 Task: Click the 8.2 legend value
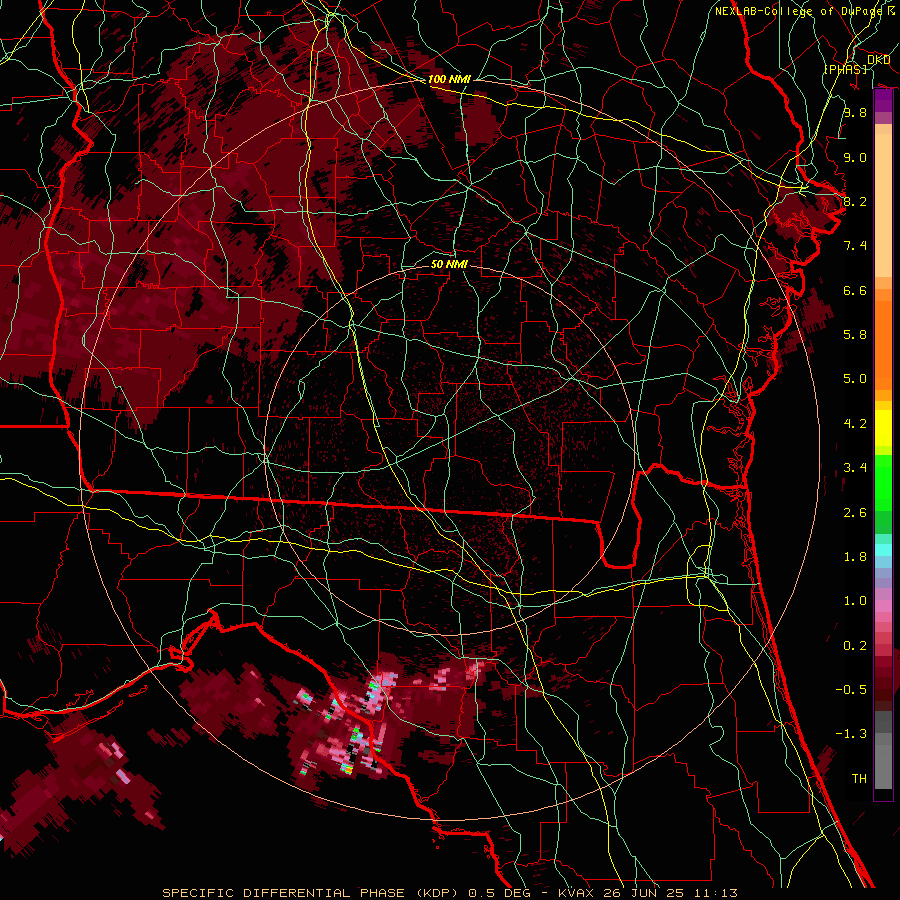(x=855, y=201)
